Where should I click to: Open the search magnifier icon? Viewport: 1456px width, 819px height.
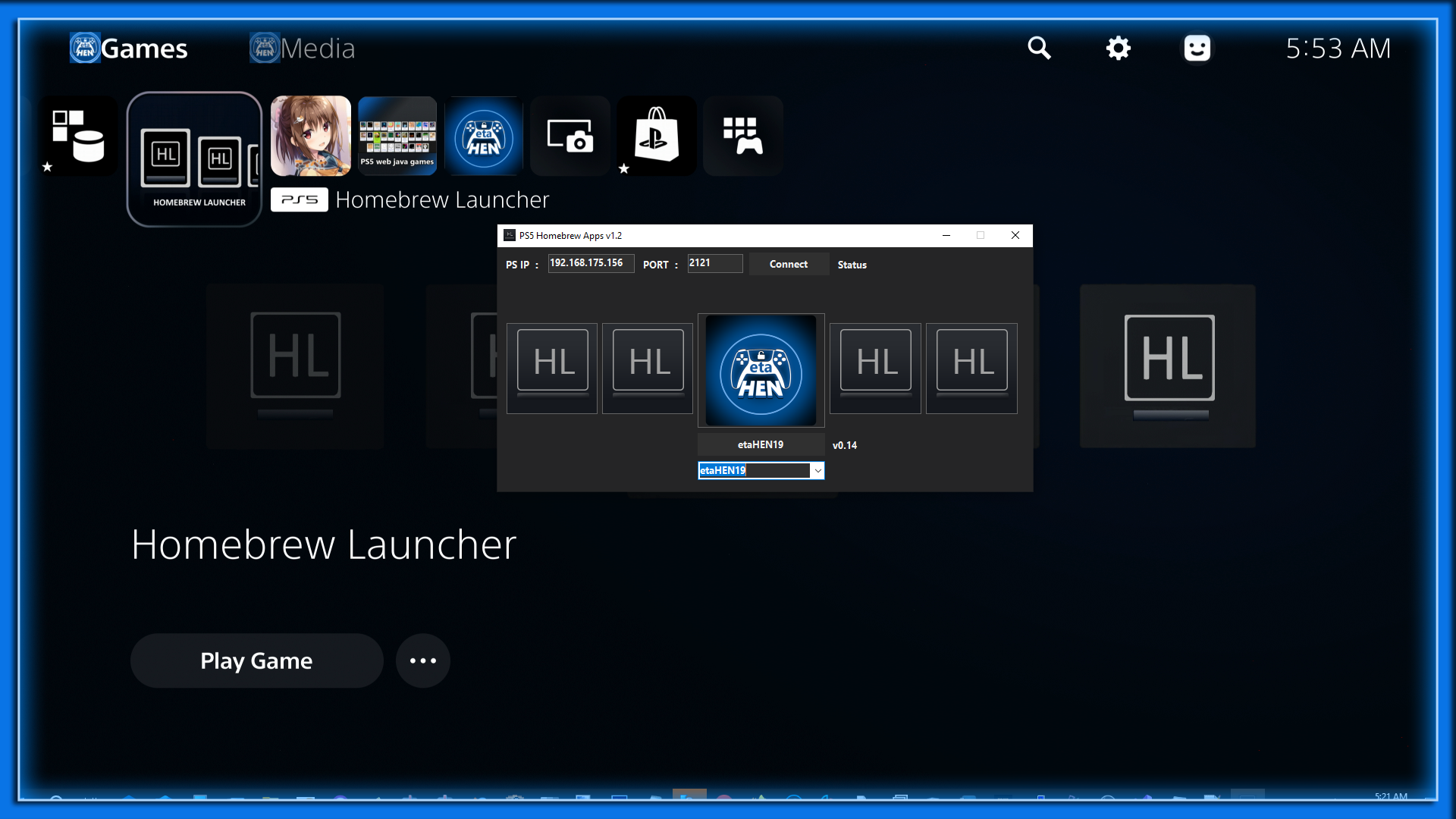(1039, 49)
